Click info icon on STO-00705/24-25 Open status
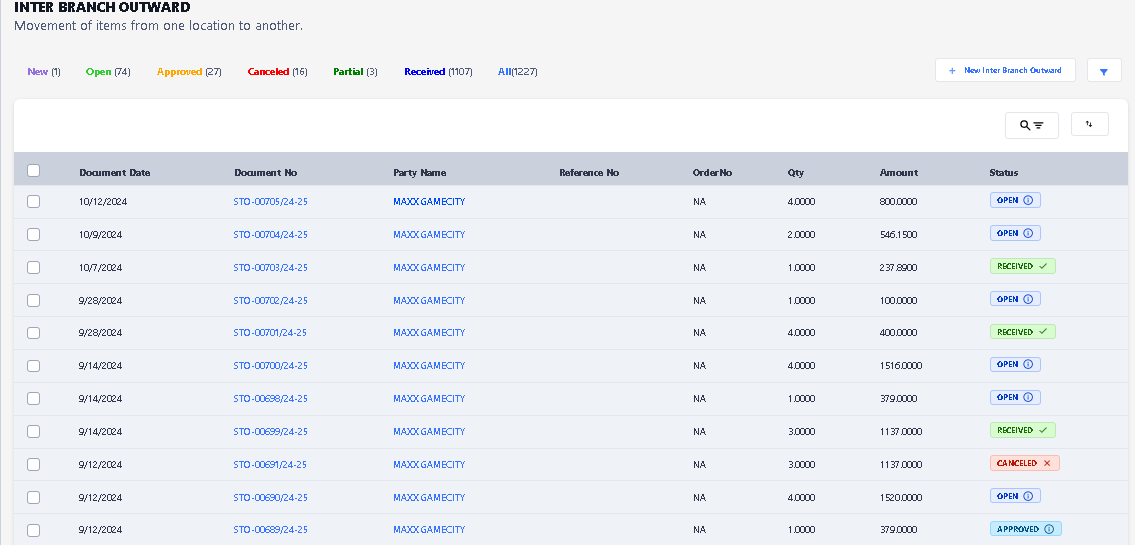Screen dimensions: 1135x545 tap(1029, 201)
